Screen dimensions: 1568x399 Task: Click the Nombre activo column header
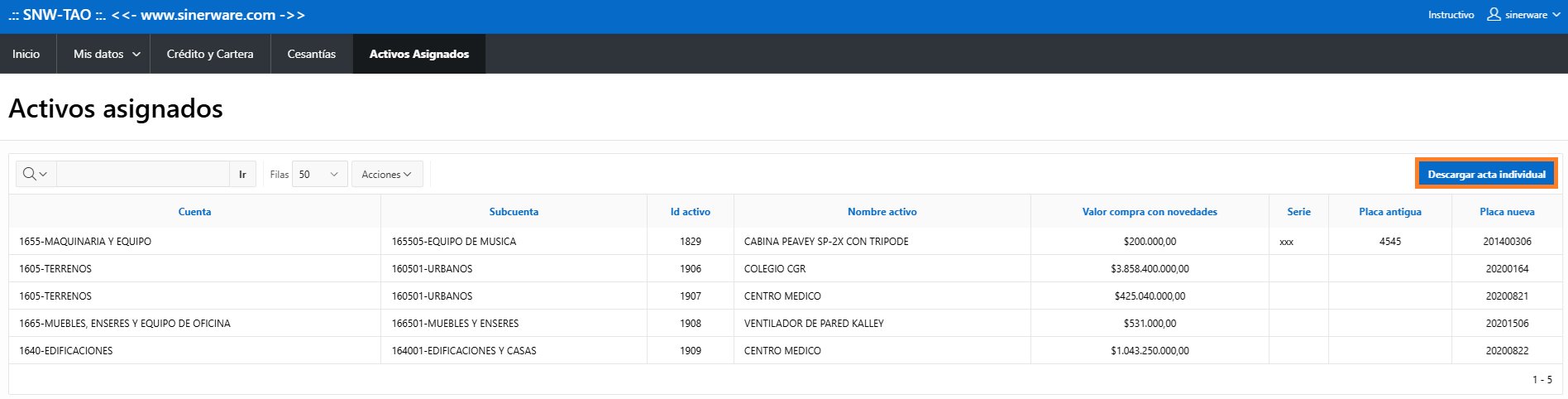click(882, 212)
